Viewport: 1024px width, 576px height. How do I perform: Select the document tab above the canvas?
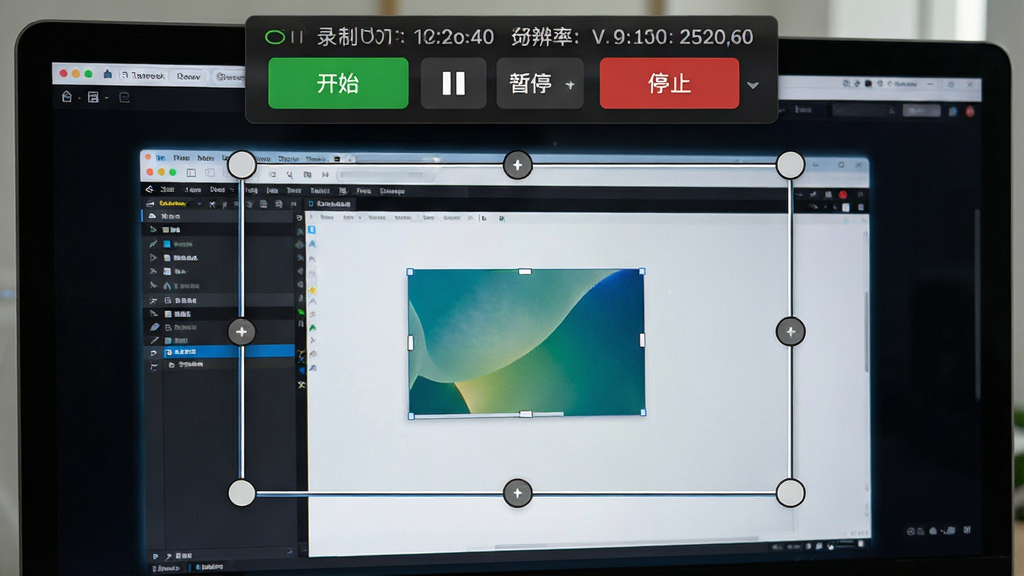[x=330, y=204]
